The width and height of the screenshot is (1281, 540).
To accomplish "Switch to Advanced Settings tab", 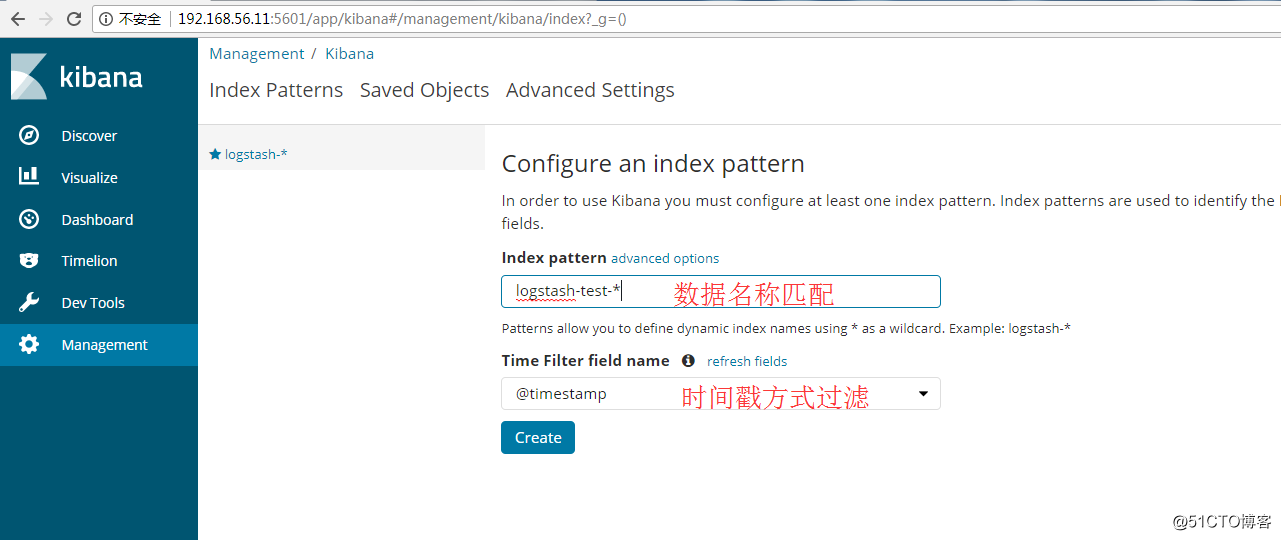I will tap(590, 90).
